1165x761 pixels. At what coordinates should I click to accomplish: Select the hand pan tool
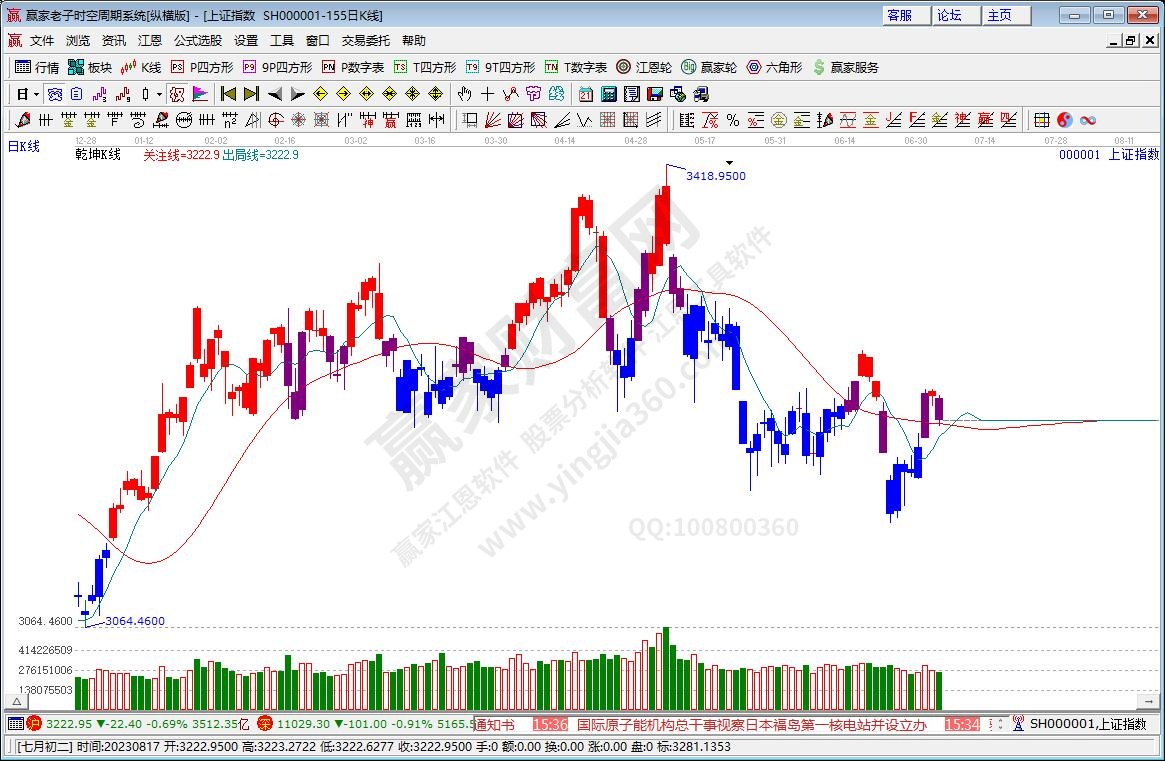tap(464, 94)
